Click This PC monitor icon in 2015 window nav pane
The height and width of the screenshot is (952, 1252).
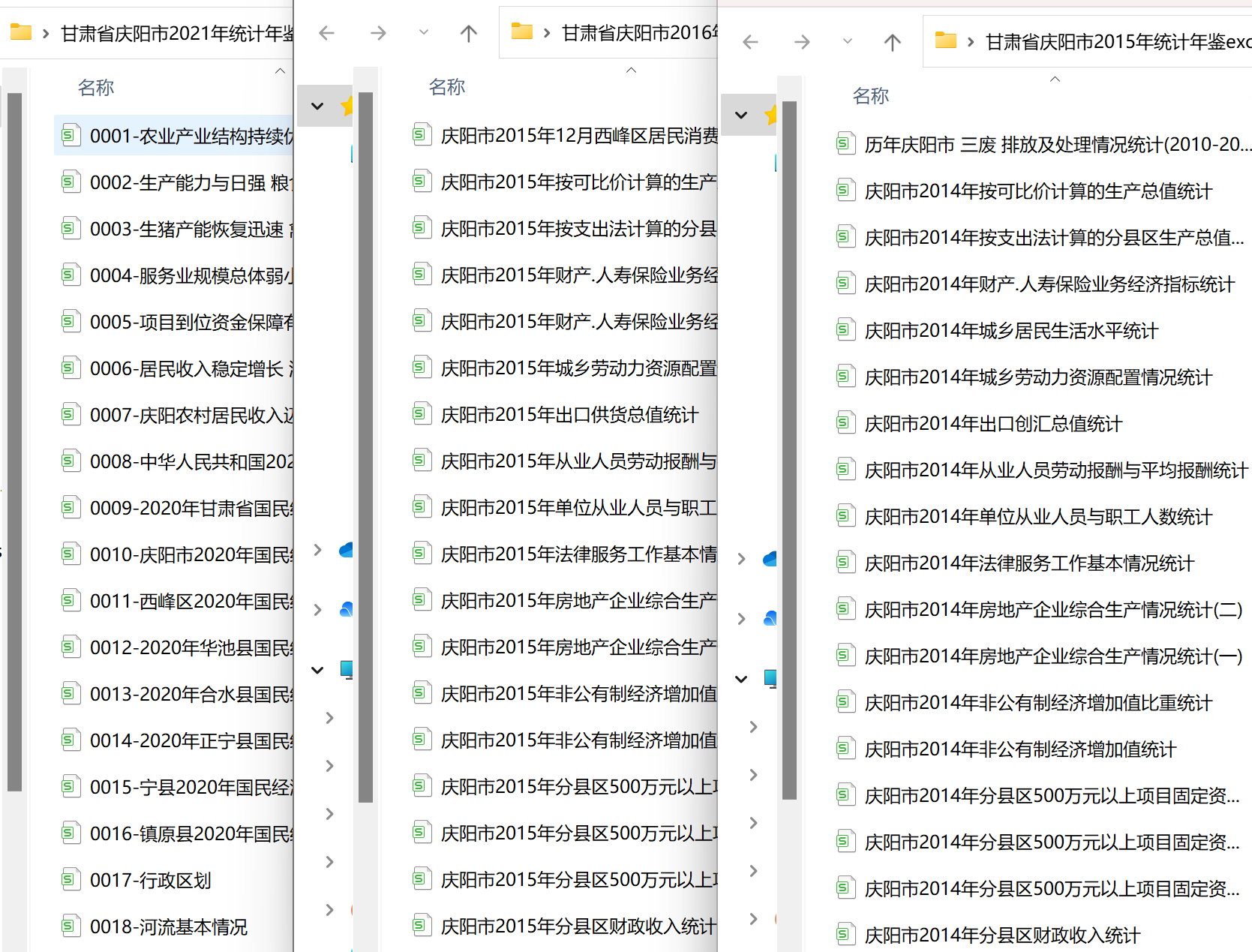770,678
